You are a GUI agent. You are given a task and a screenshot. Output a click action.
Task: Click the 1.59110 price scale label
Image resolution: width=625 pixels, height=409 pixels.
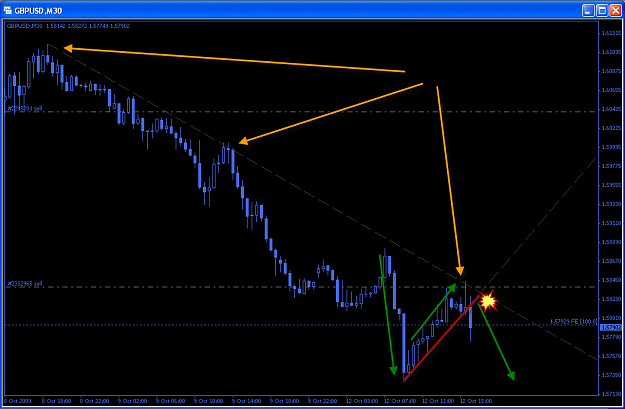(x=611, y=223)
